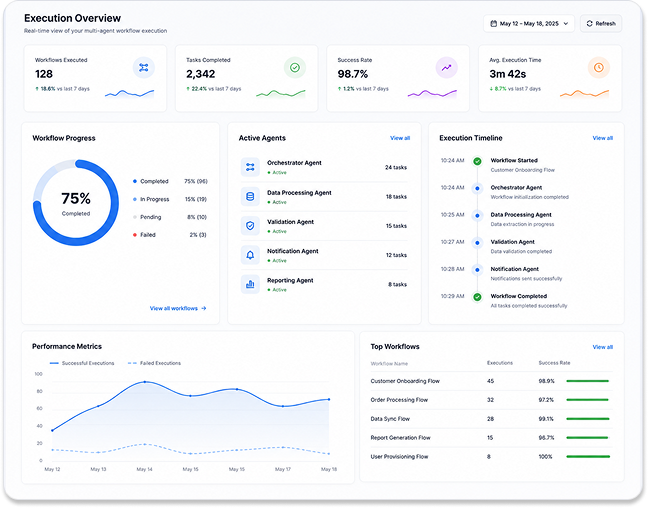The height and width of the screenshot is (508, 648).
Task: Click the Orchestrator Agent 24 tasks count
Action: tap(396, 167)
